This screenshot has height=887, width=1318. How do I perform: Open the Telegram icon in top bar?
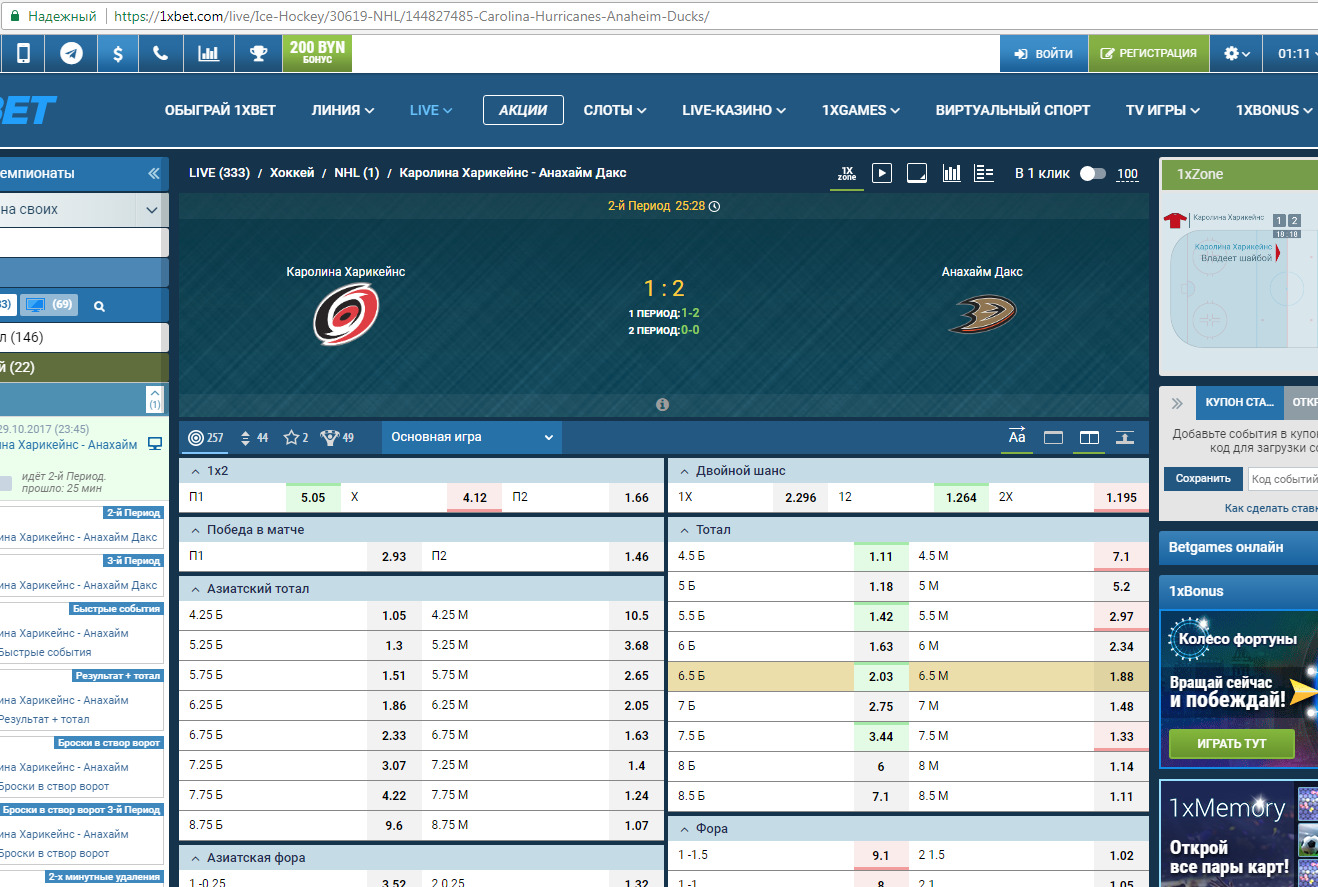pos(71,53)
